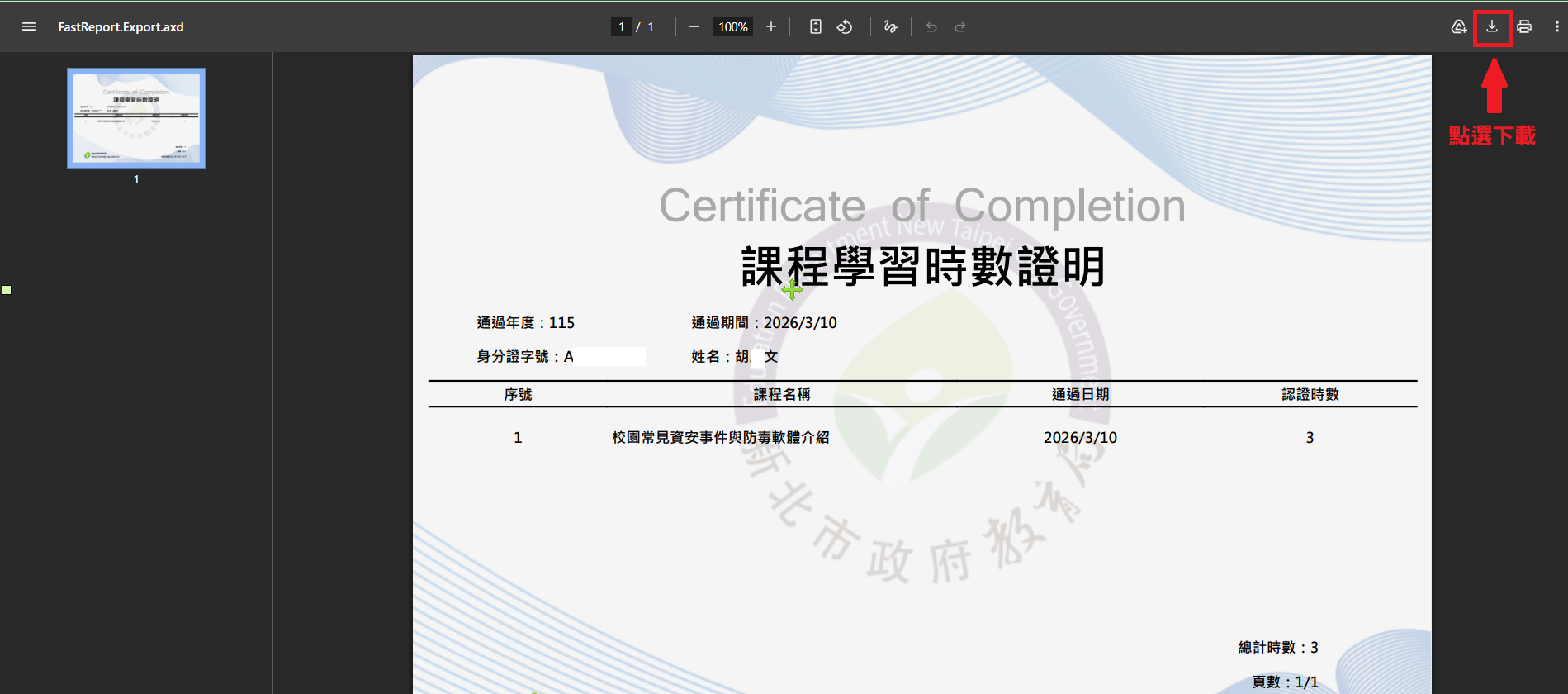Click the Certificate of Completion title text
1568x694 pixels.
[921, 206]
